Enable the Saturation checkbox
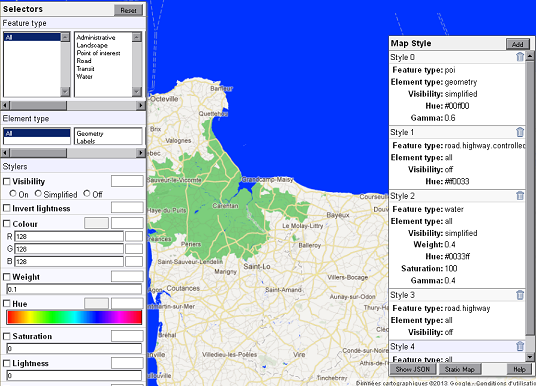536x386 pixels. [x=6, y=336]
